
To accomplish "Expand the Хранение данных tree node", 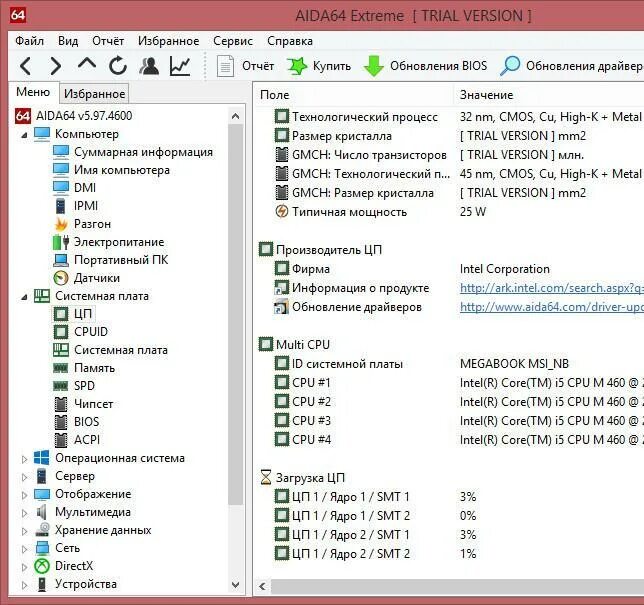I will coord(24,531).
